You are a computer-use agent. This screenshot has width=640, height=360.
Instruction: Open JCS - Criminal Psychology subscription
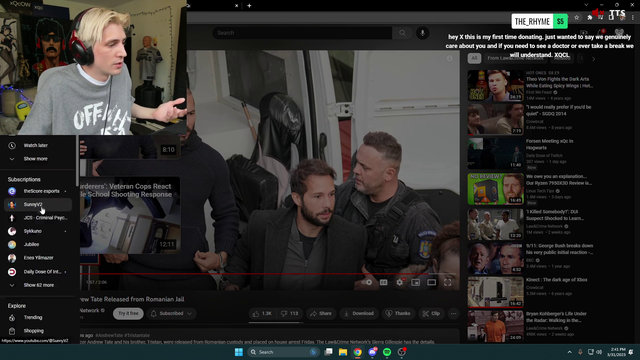coord(38,218)
